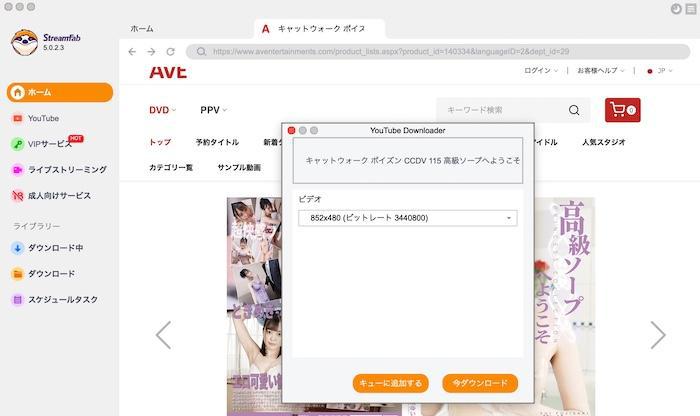
Task: Switch to the ホーム tab
Action: click(x=142, y=29)
